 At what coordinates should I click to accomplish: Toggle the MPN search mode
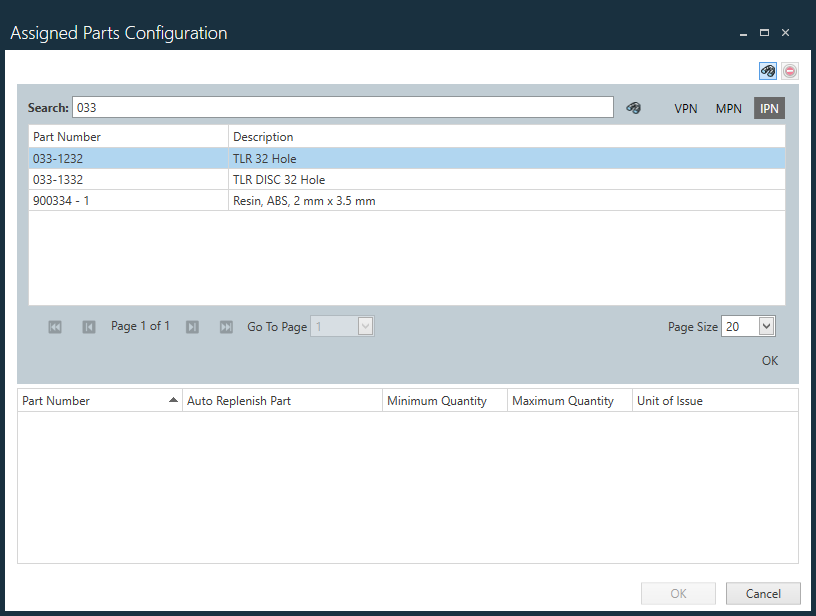(728, 107)
